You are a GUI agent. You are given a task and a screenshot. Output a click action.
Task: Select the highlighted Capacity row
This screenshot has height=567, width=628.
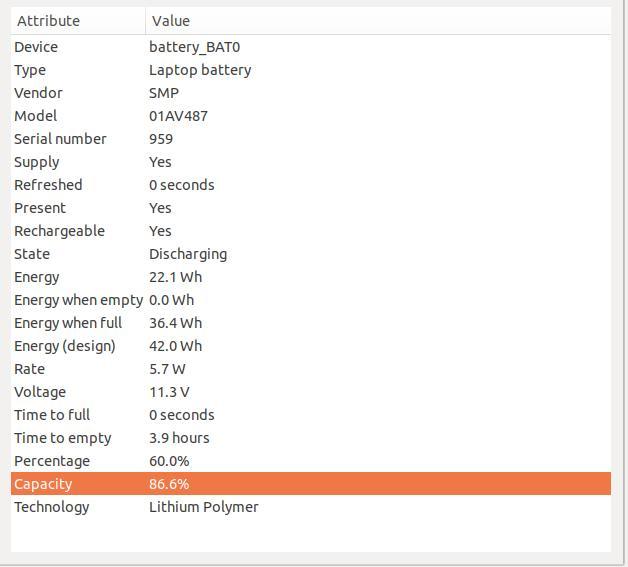click(311, 484)
